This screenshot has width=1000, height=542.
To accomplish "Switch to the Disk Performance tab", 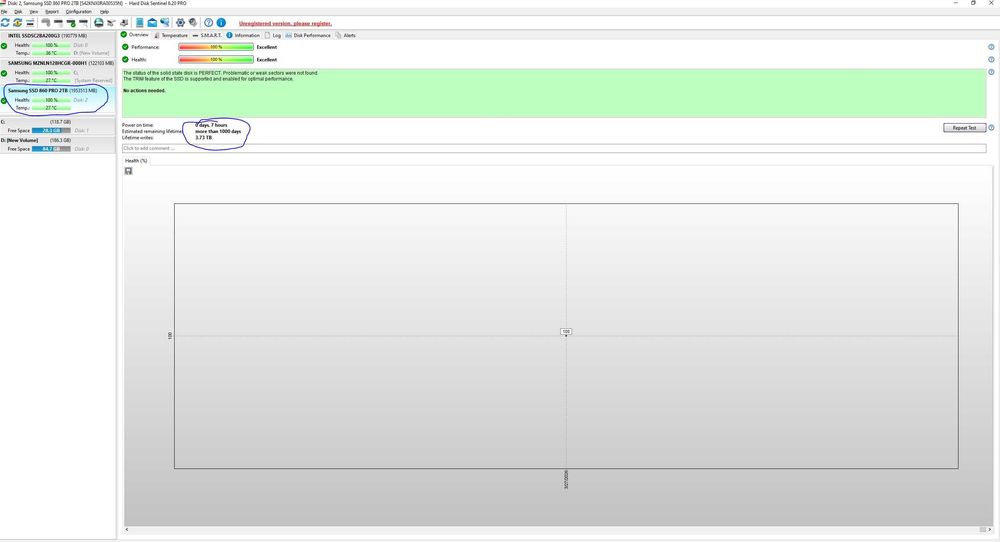I will [308, 35].
